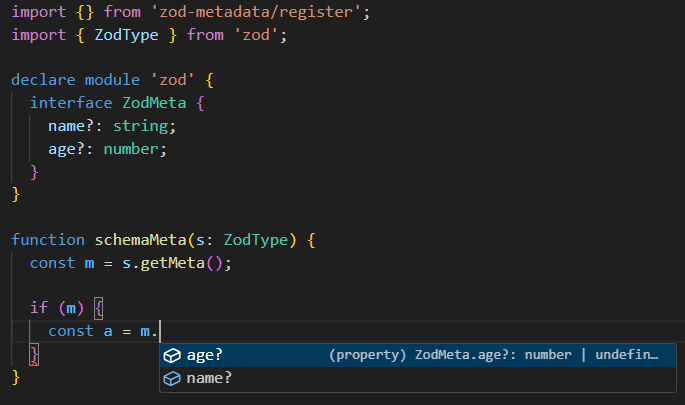
Task: Select the 'age?' autocomplete suggestion
Action: [418, 355]
